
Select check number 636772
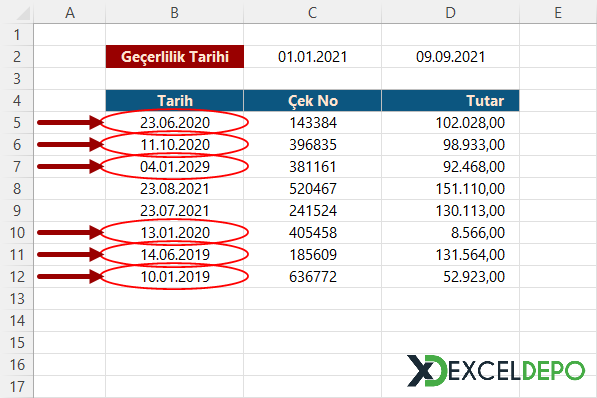point(313,277)
